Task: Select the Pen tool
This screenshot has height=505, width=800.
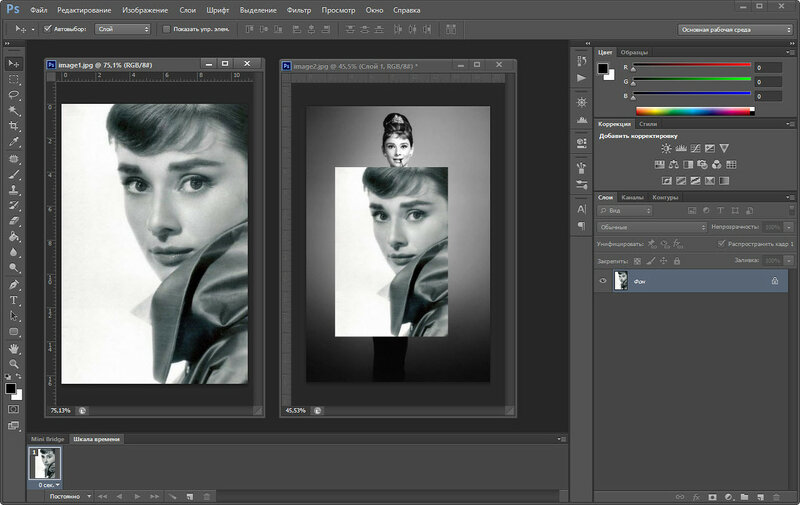Action: [x=13, y=285]
